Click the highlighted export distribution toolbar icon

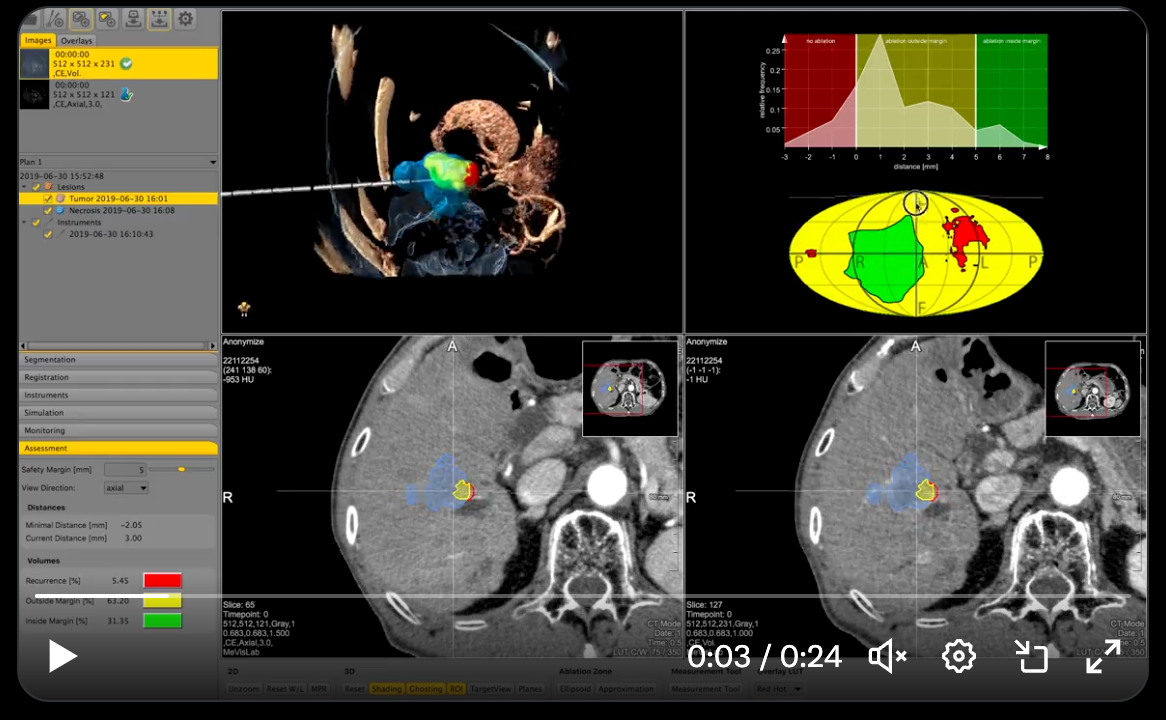click(x=159, y=19)
